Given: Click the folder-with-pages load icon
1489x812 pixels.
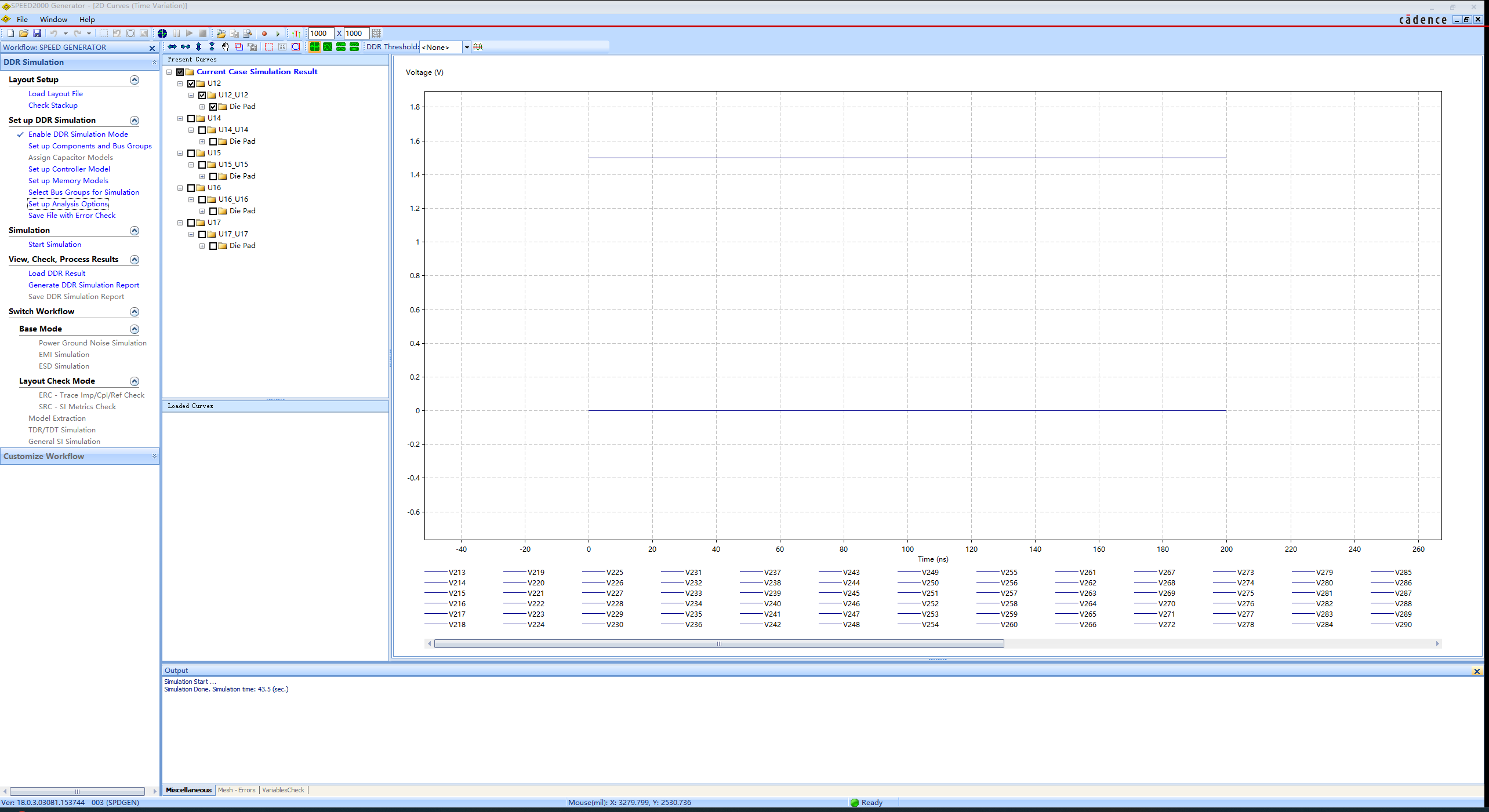Looking at the screenshot, I should (x=221, y=34).
